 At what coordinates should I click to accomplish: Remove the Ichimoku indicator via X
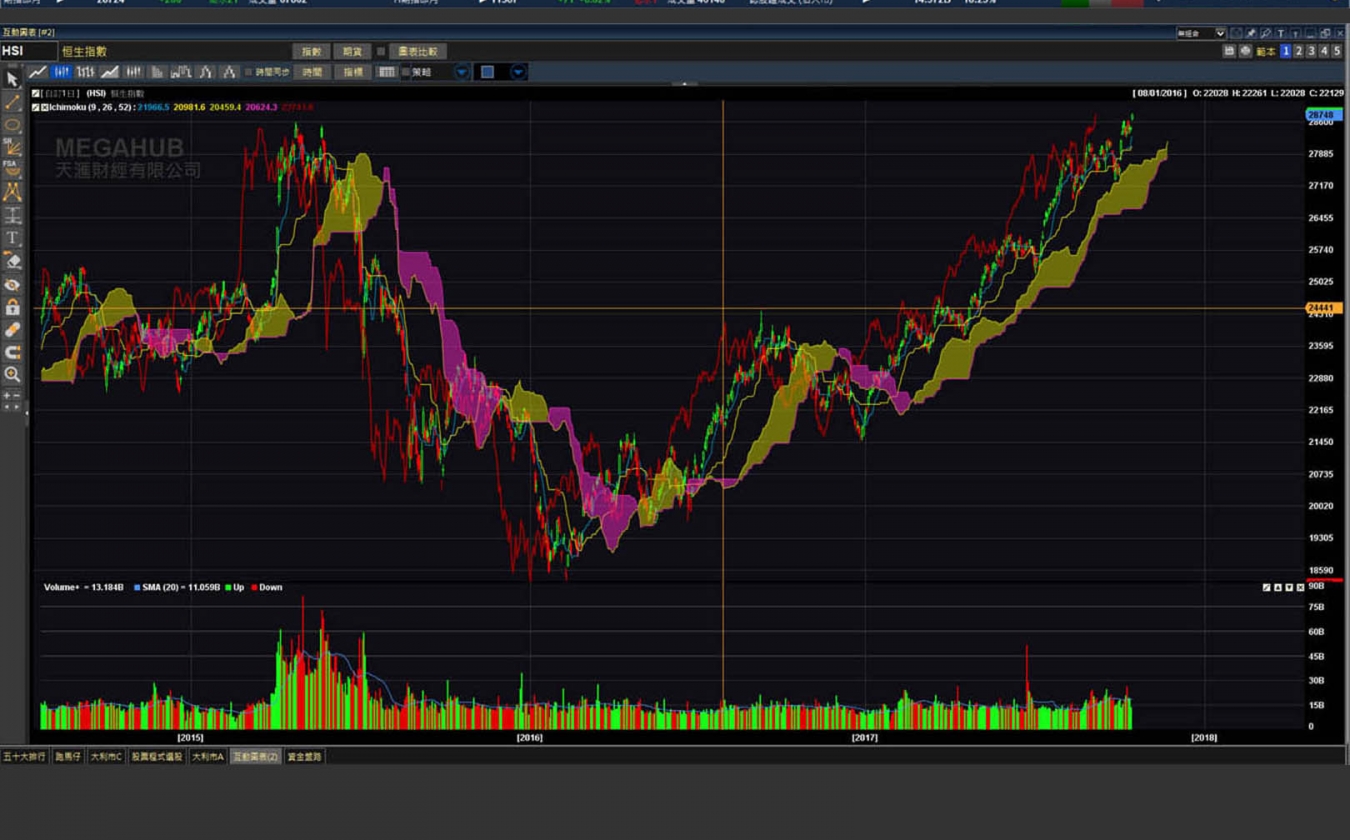pos(45,107)
